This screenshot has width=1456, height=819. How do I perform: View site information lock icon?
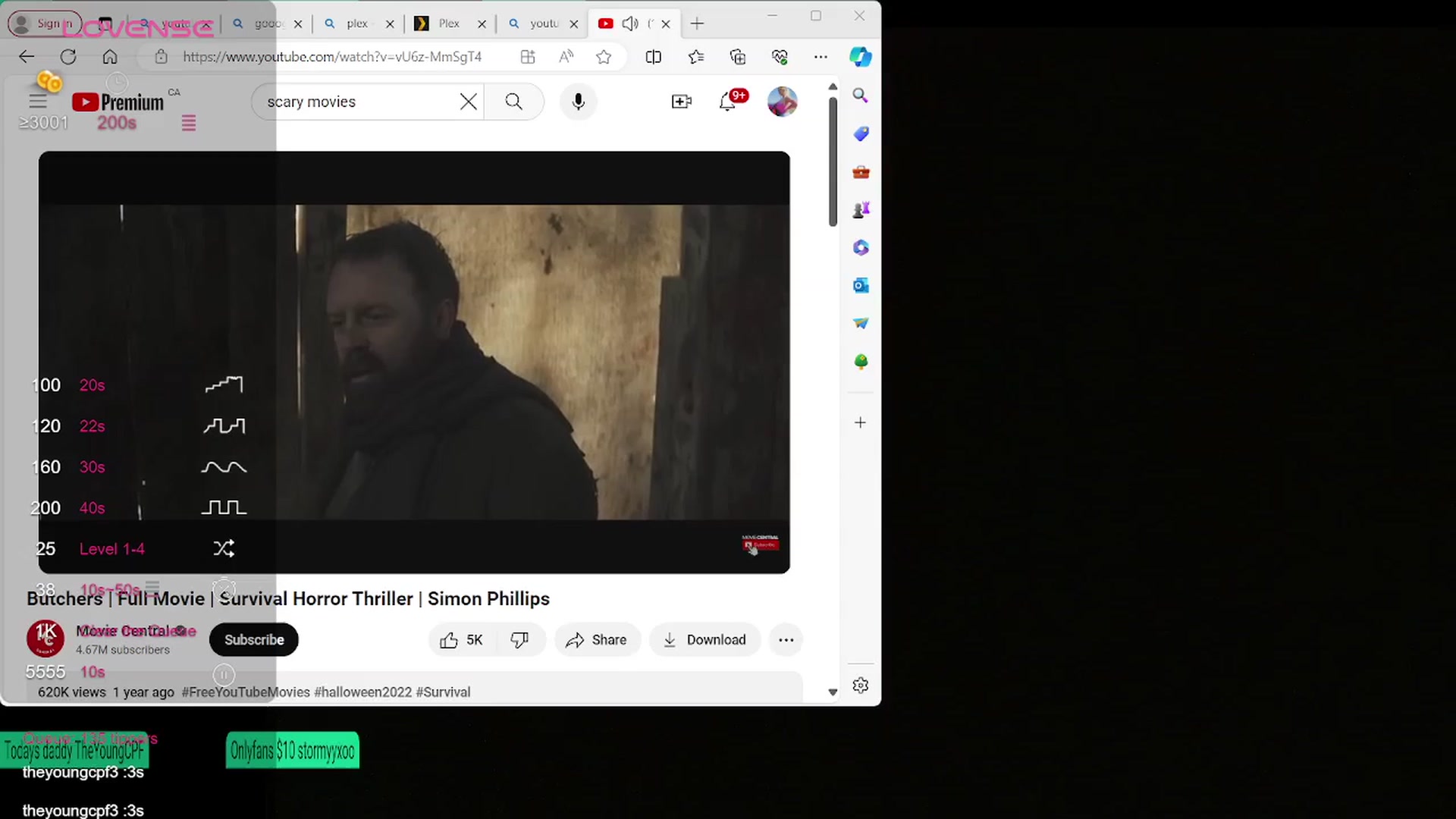(161, 57)
